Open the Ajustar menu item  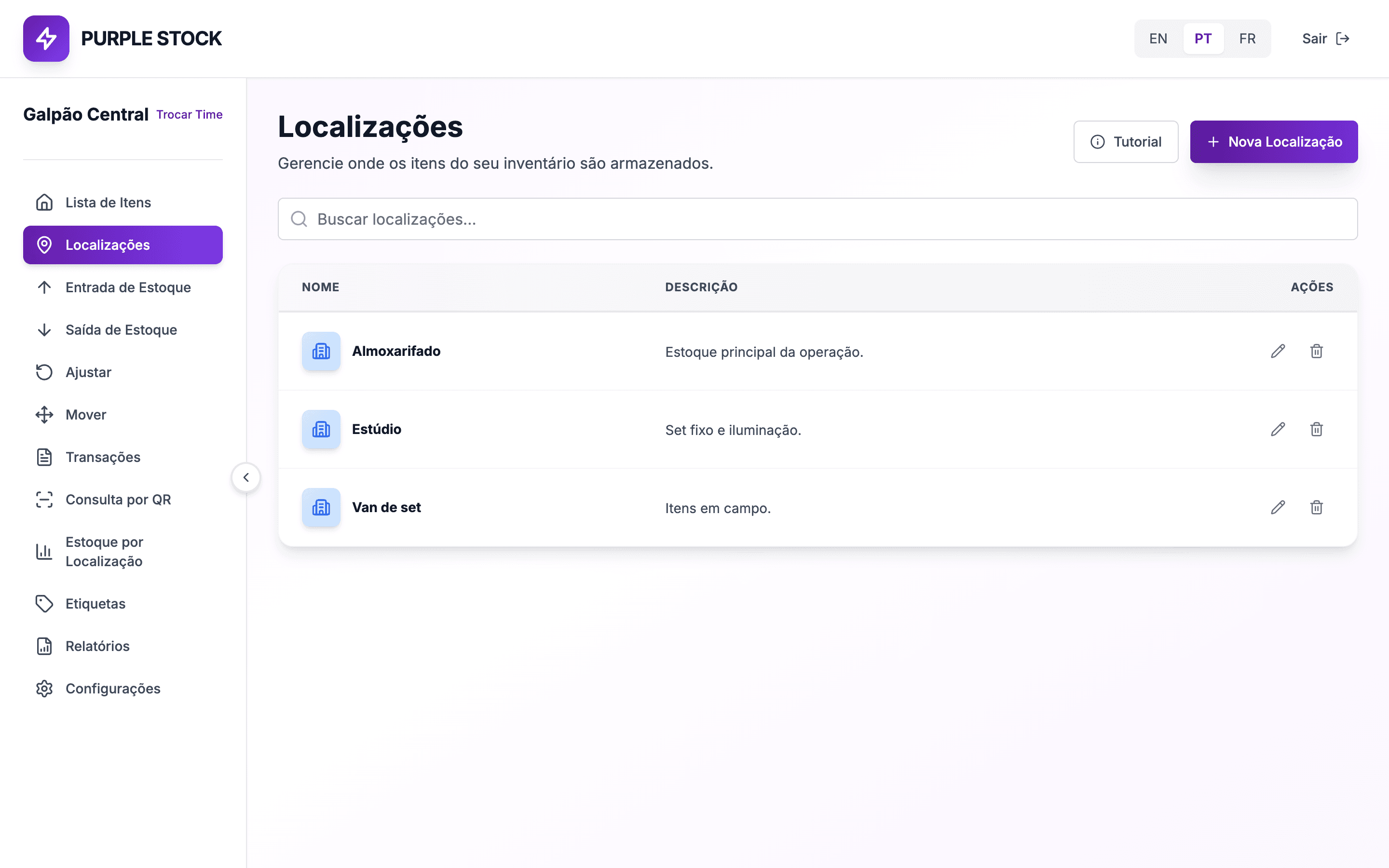click(123, 373)
